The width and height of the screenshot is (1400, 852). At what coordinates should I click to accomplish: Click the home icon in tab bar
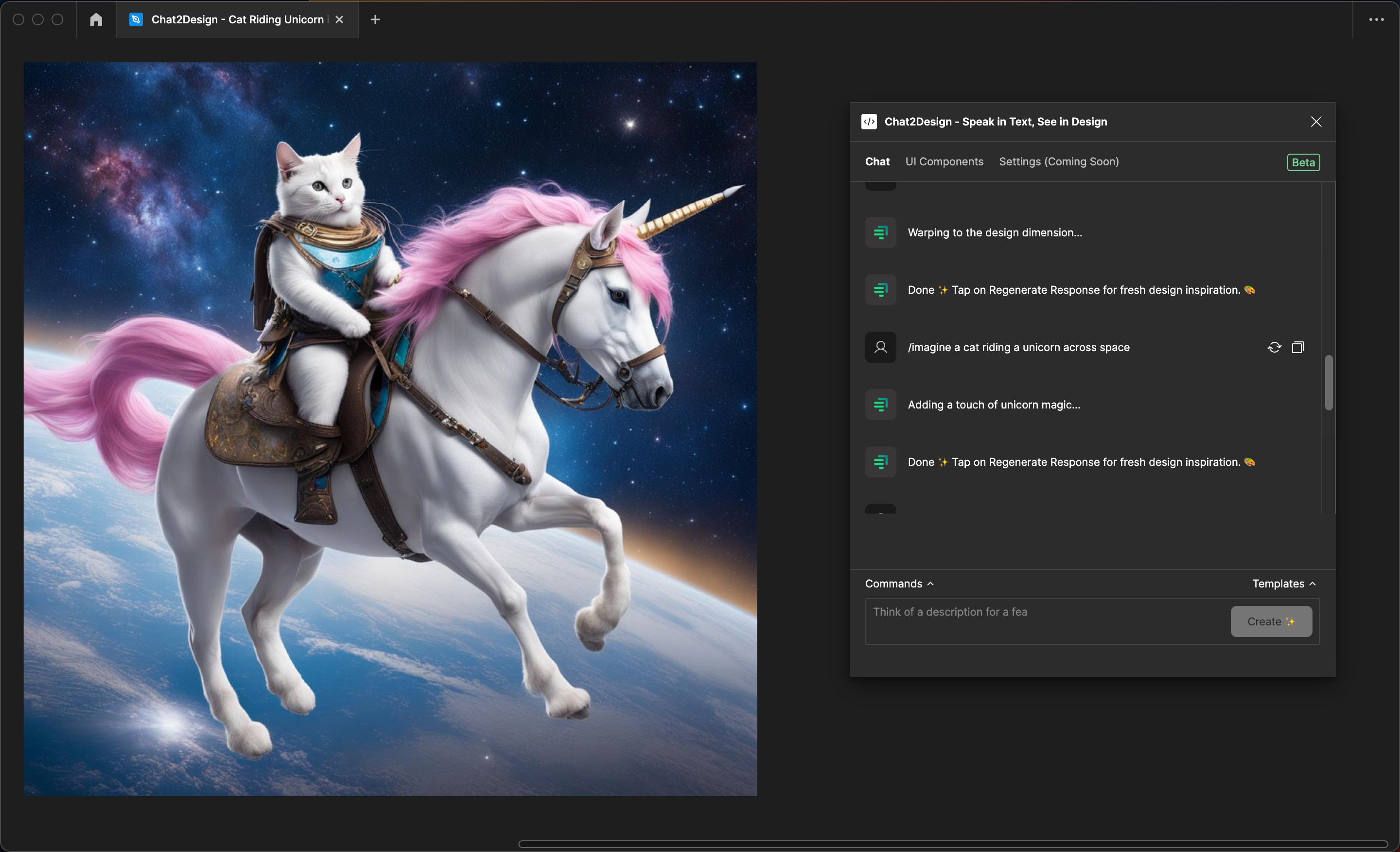(x=96, y=19)
